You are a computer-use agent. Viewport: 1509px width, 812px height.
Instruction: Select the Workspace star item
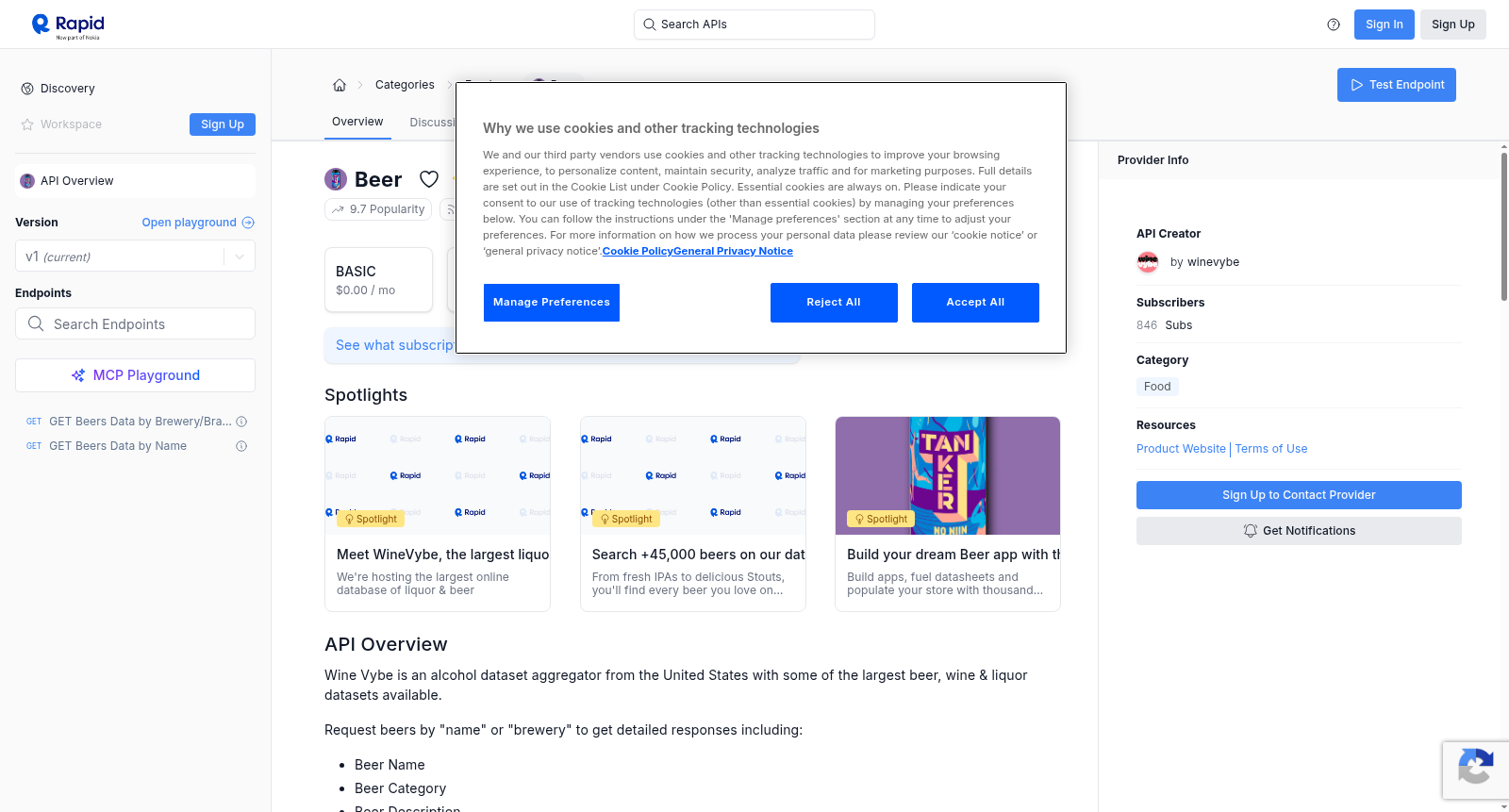(x=61, y=124)
